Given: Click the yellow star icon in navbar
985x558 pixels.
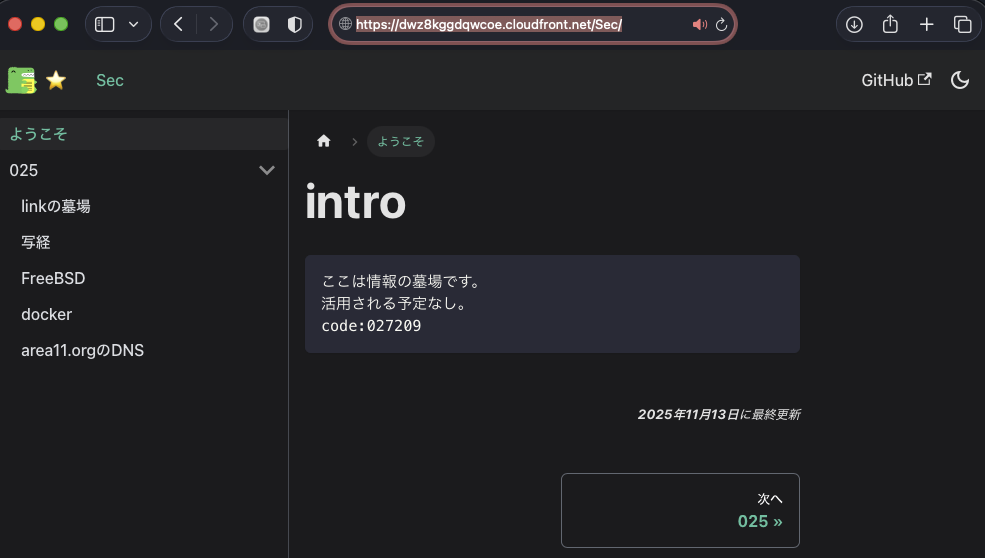Looking at the screenshot, I should (56, 80).
